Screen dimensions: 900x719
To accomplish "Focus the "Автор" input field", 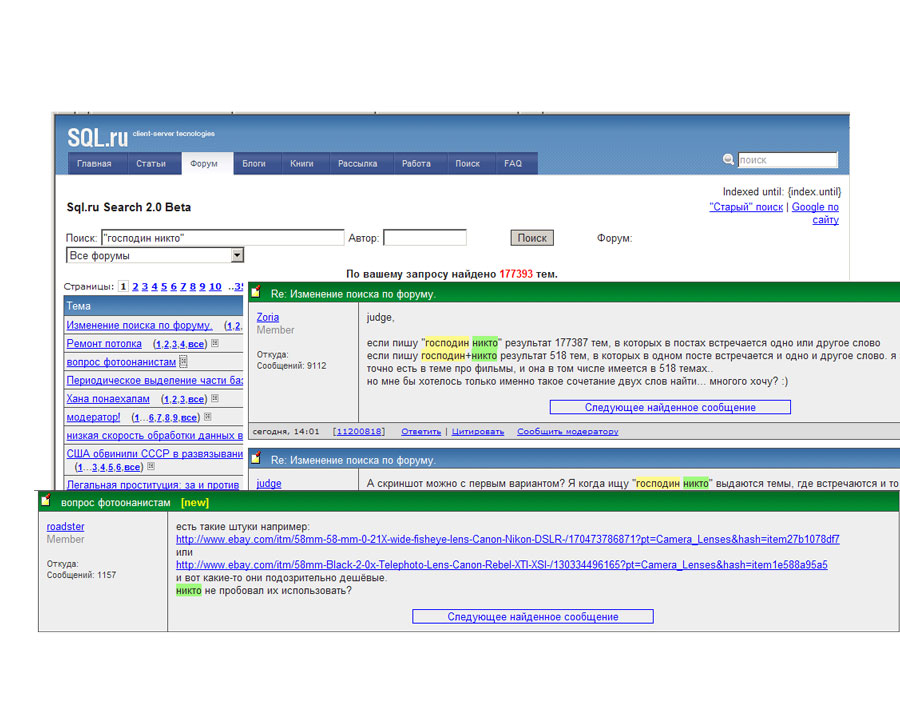I will coord(424,238).
